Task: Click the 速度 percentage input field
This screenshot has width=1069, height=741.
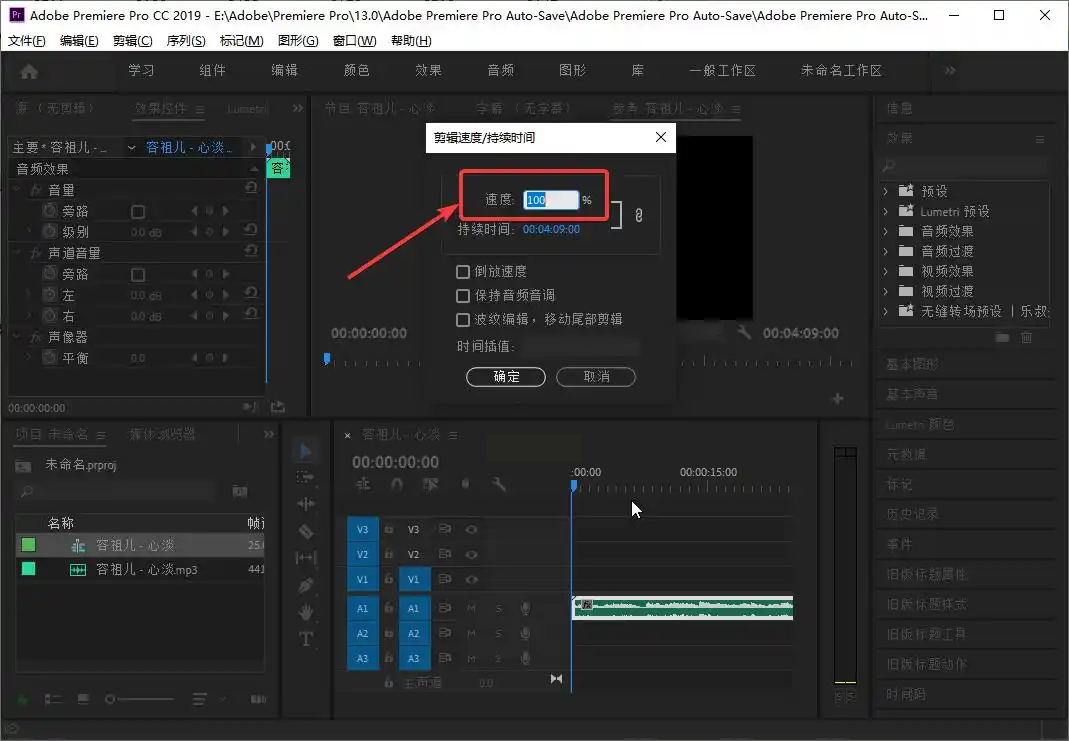Action: click(x=551, y=200)
